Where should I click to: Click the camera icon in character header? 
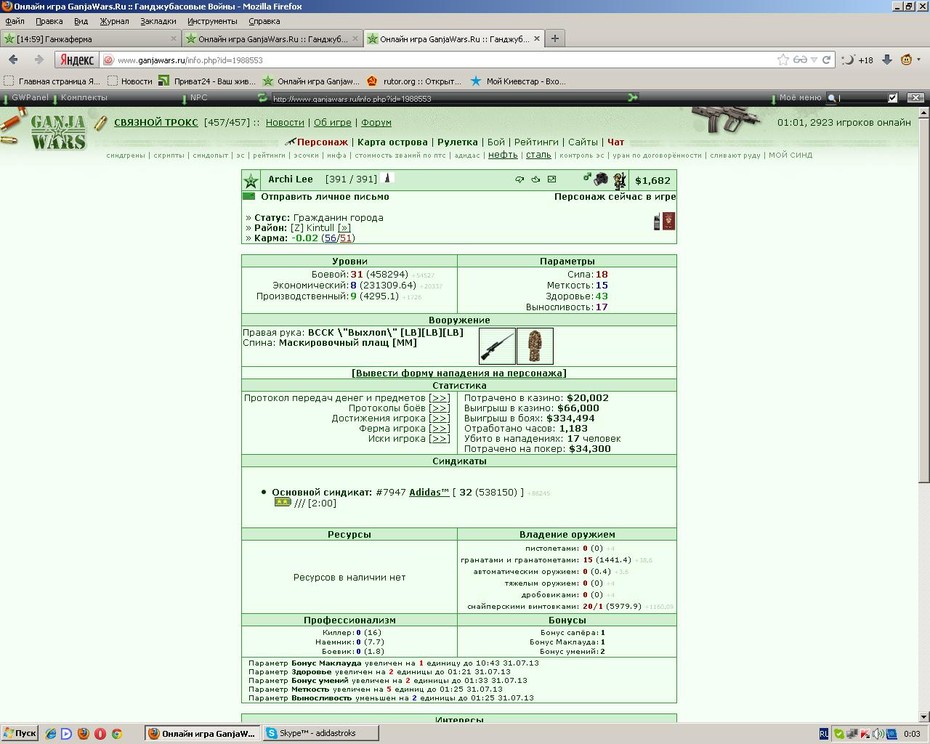pyautogui.click(x=601, y=179)
